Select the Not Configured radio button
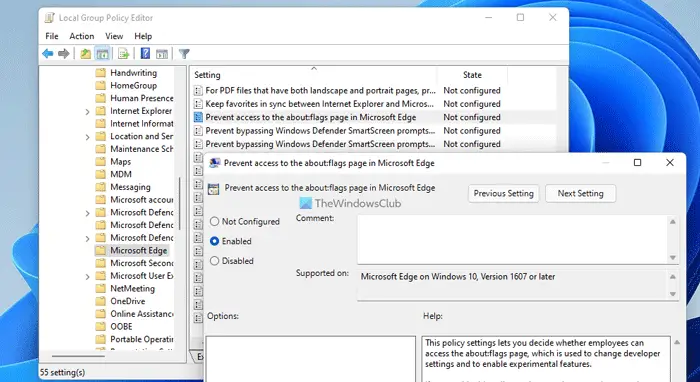 pos(214,221)
